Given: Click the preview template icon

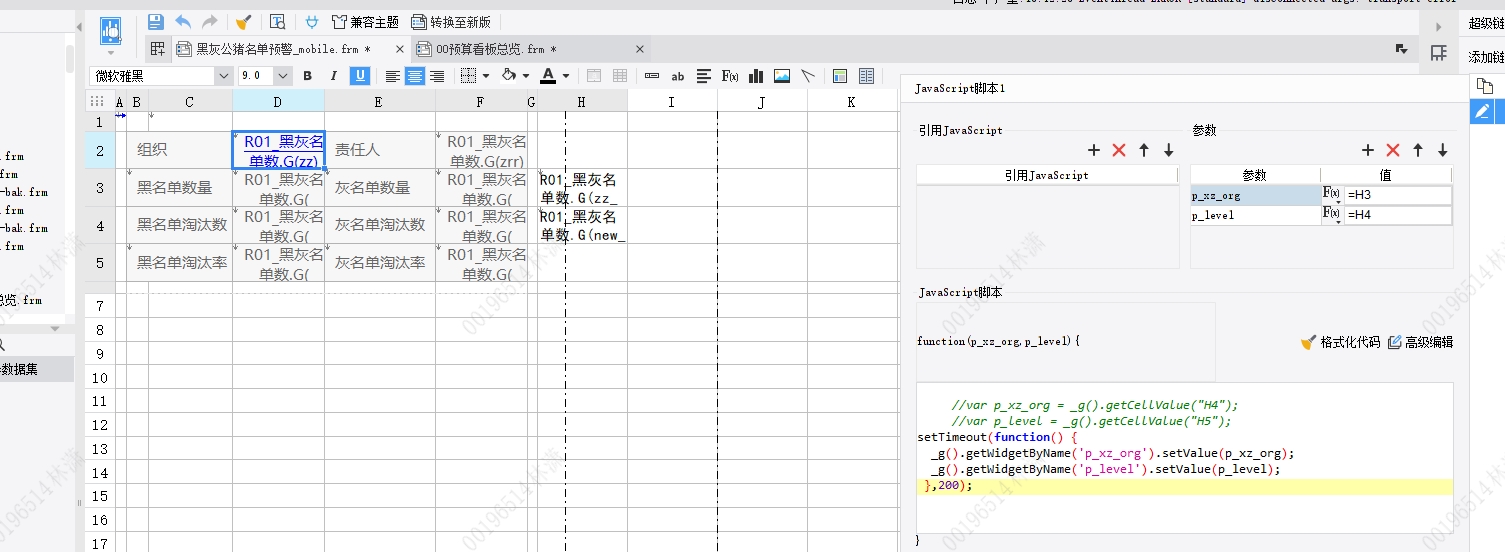Looking at the screenshot, I should click(x=277, y=21).
